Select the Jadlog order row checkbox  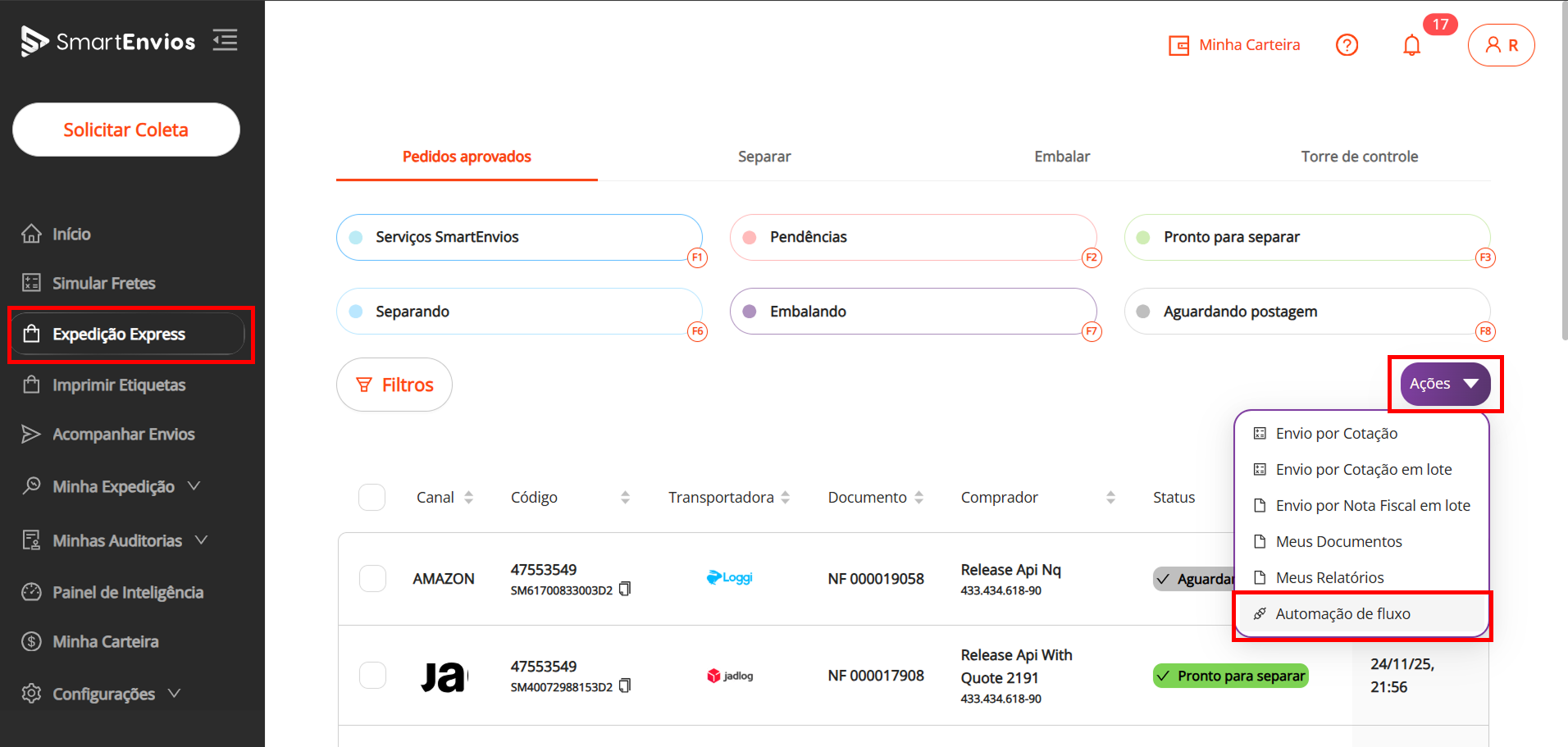click(x=372, y=675)
